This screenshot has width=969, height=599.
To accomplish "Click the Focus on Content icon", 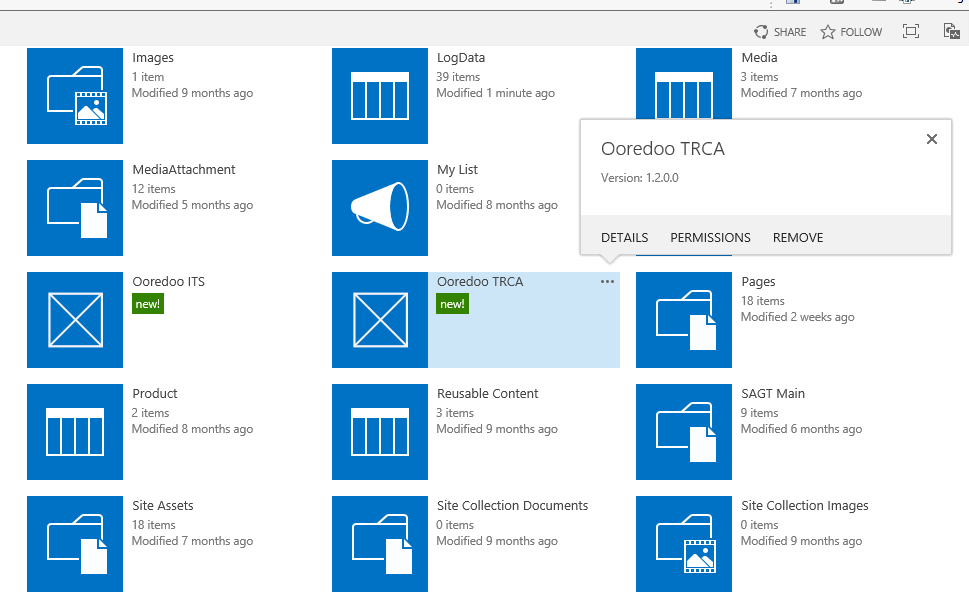I will coord(910,31).
